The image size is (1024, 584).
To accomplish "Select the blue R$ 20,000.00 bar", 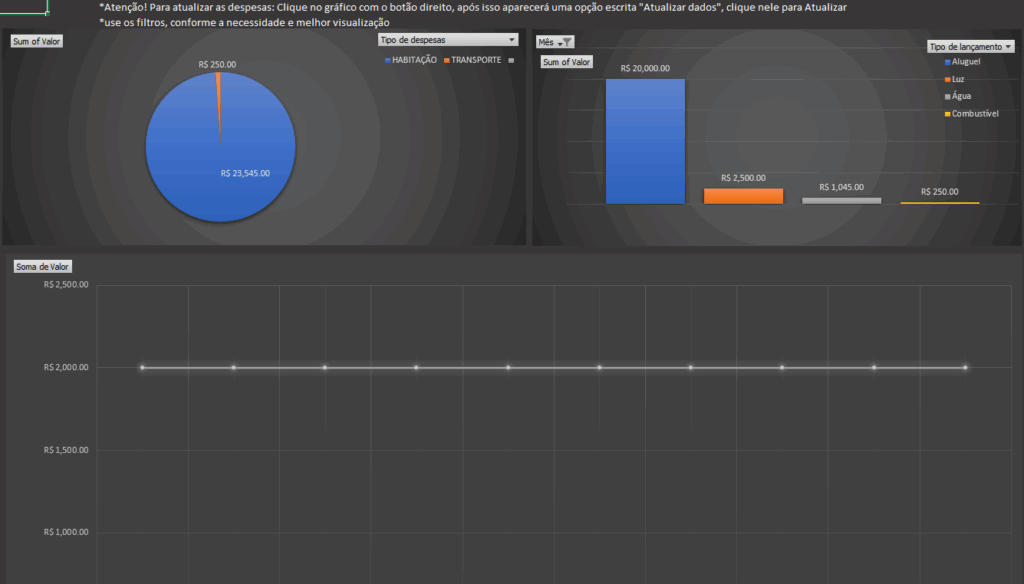I will [x=645, y=141].
